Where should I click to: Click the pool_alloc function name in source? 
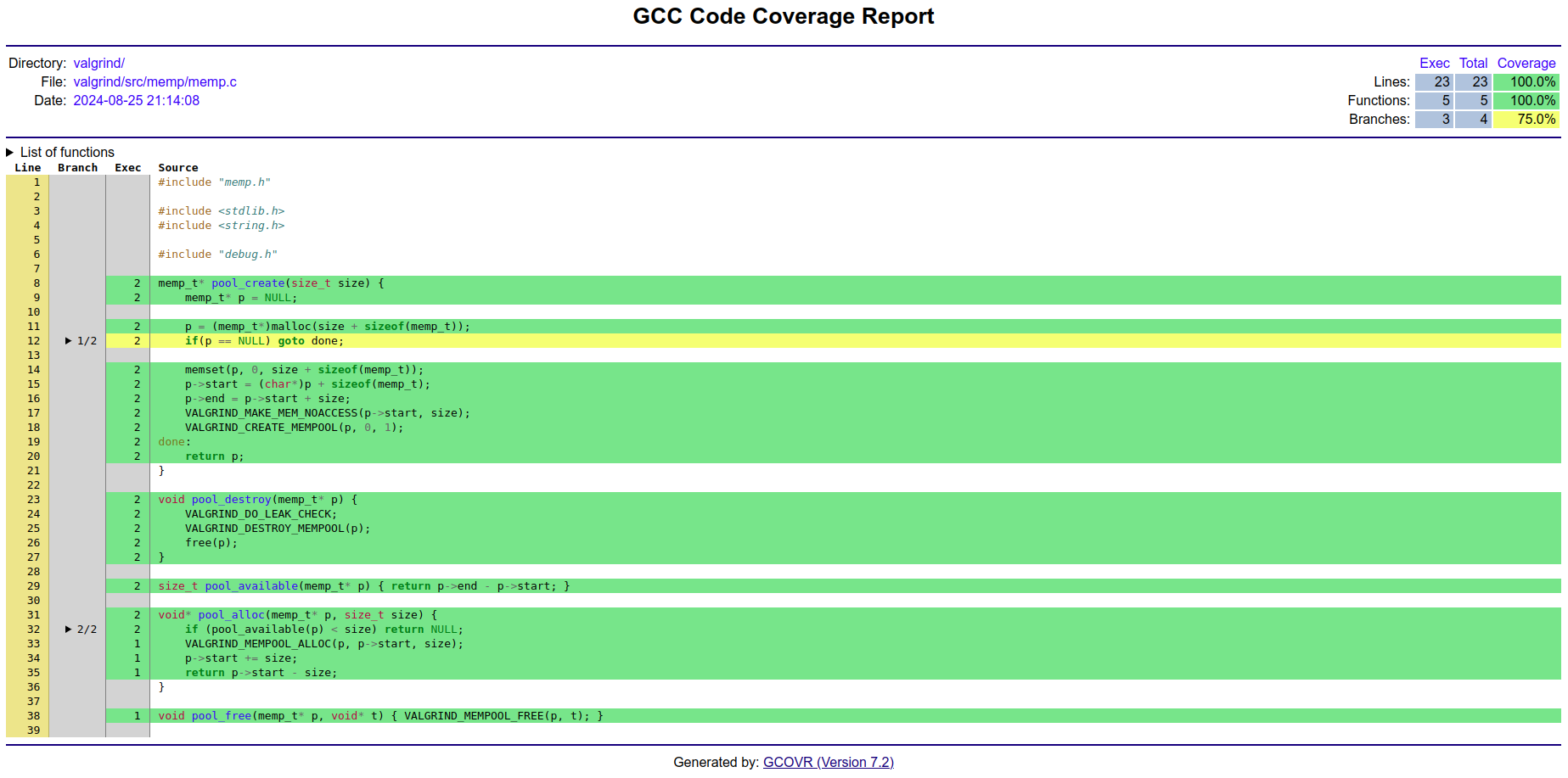232,615
